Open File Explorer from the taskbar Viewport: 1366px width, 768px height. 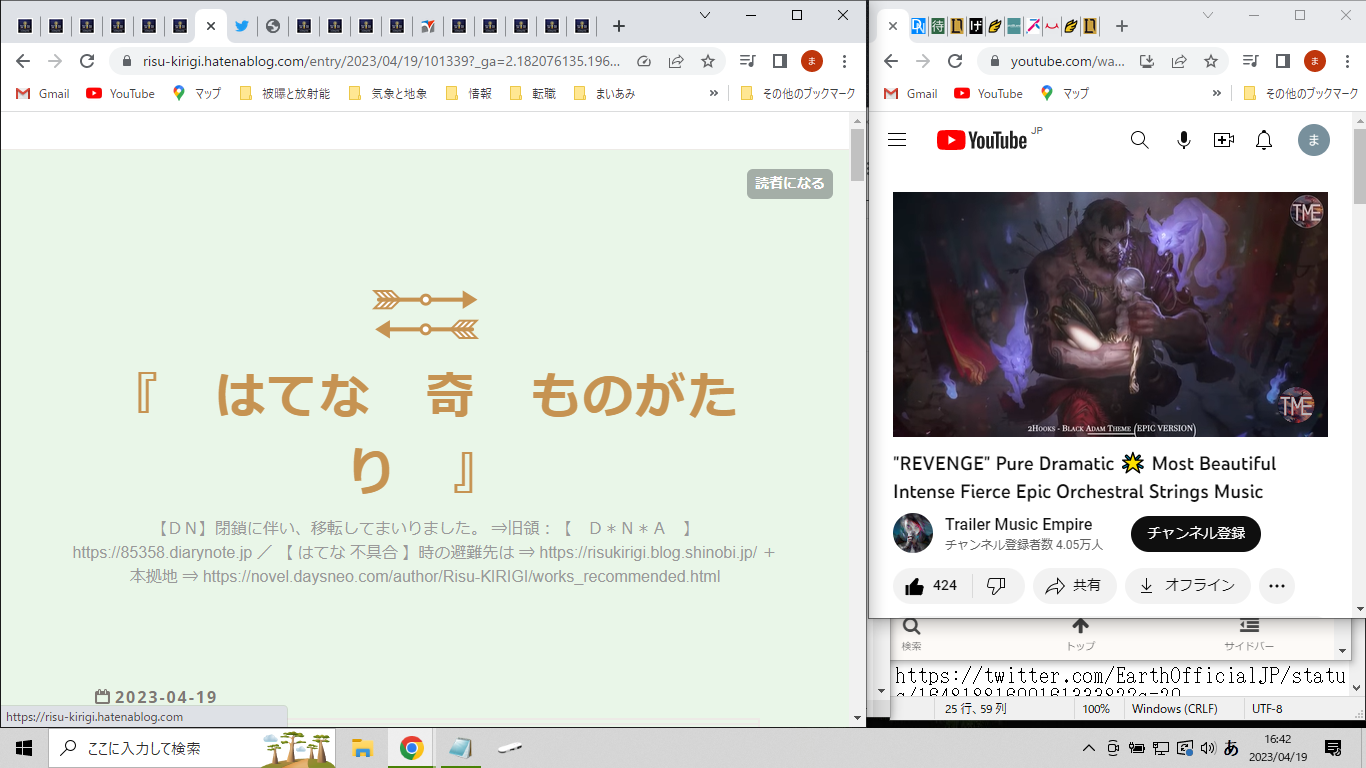click(362, 748)
